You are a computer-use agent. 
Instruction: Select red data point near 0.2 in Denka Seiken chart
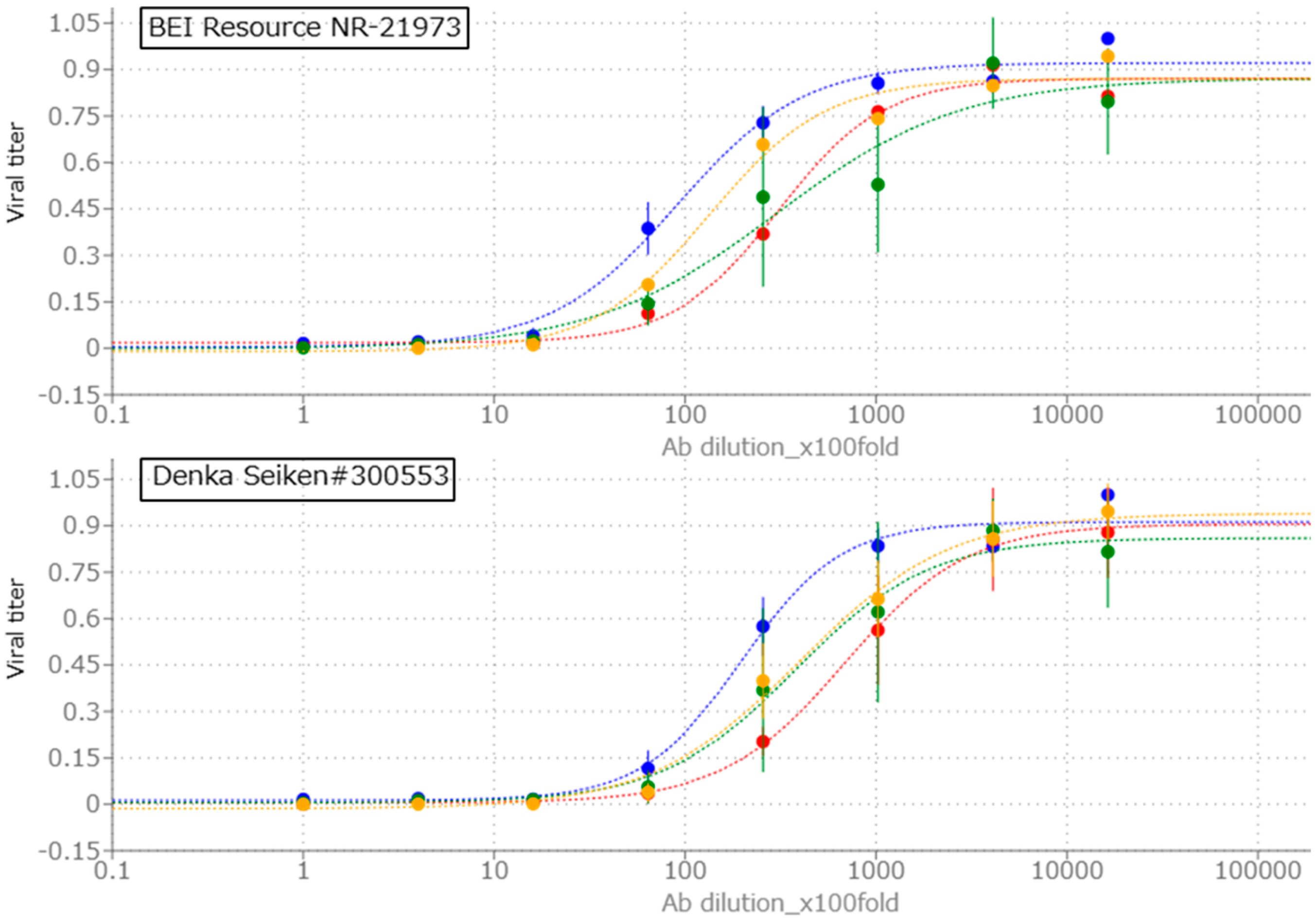point(763,741)
